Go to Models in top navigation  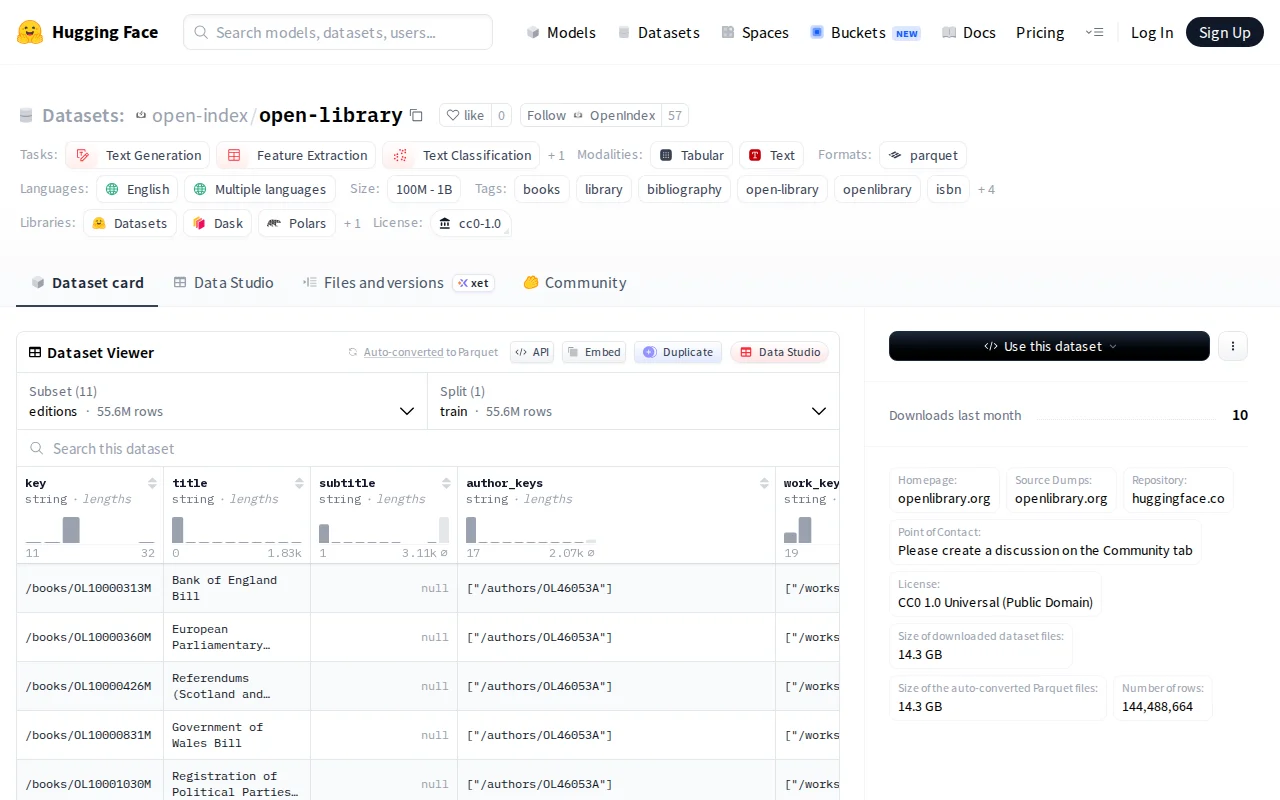[x=561, y=32]
